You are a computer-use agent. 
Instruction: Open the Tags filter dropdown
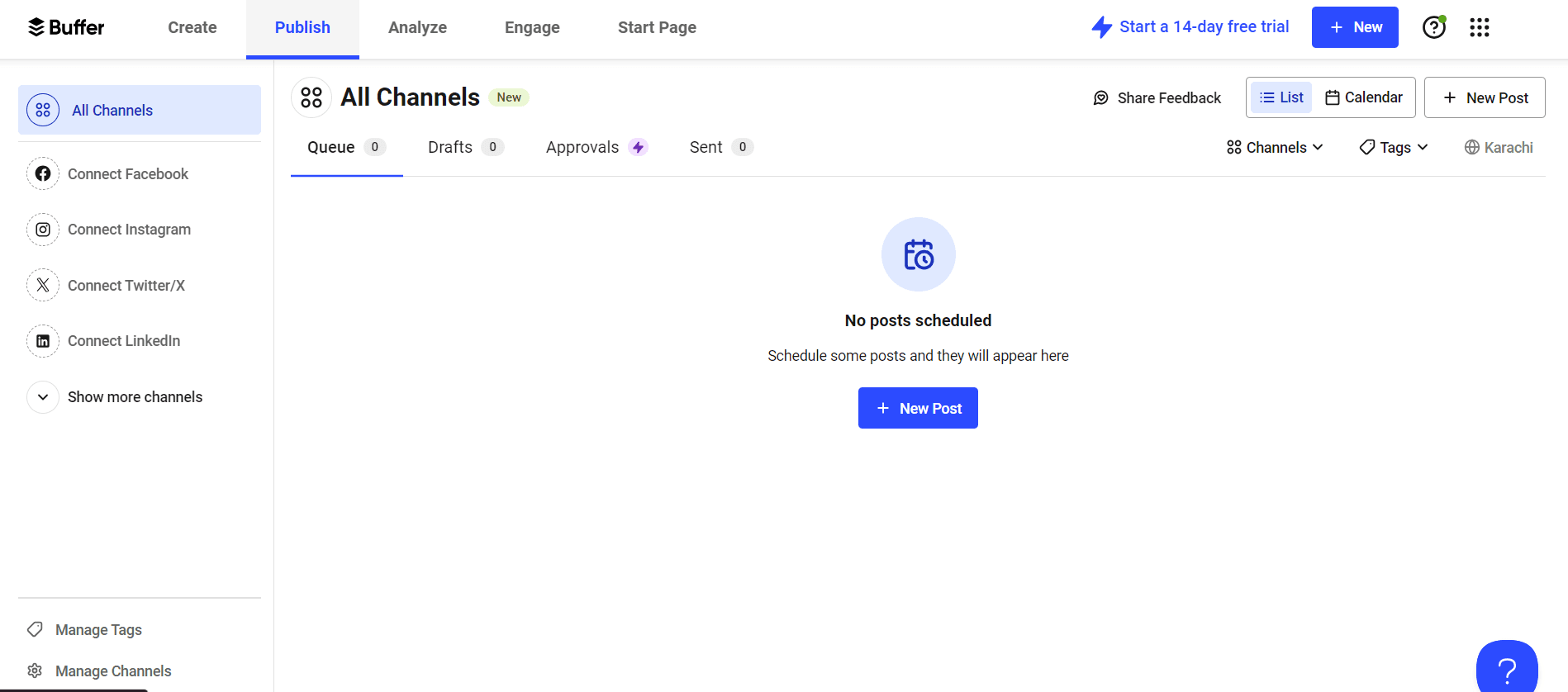click(x=1394, y=147)
